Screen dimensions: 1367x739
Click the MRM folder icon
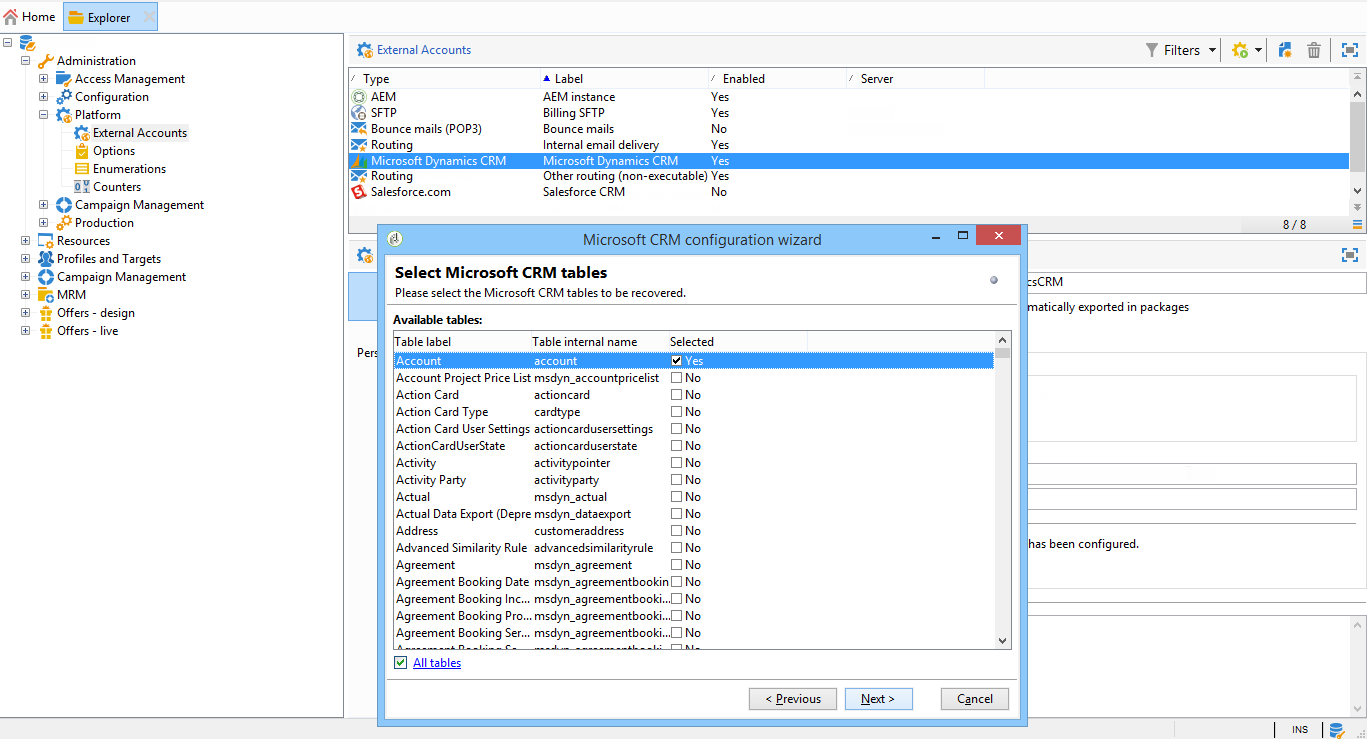(x=45, y=295)
